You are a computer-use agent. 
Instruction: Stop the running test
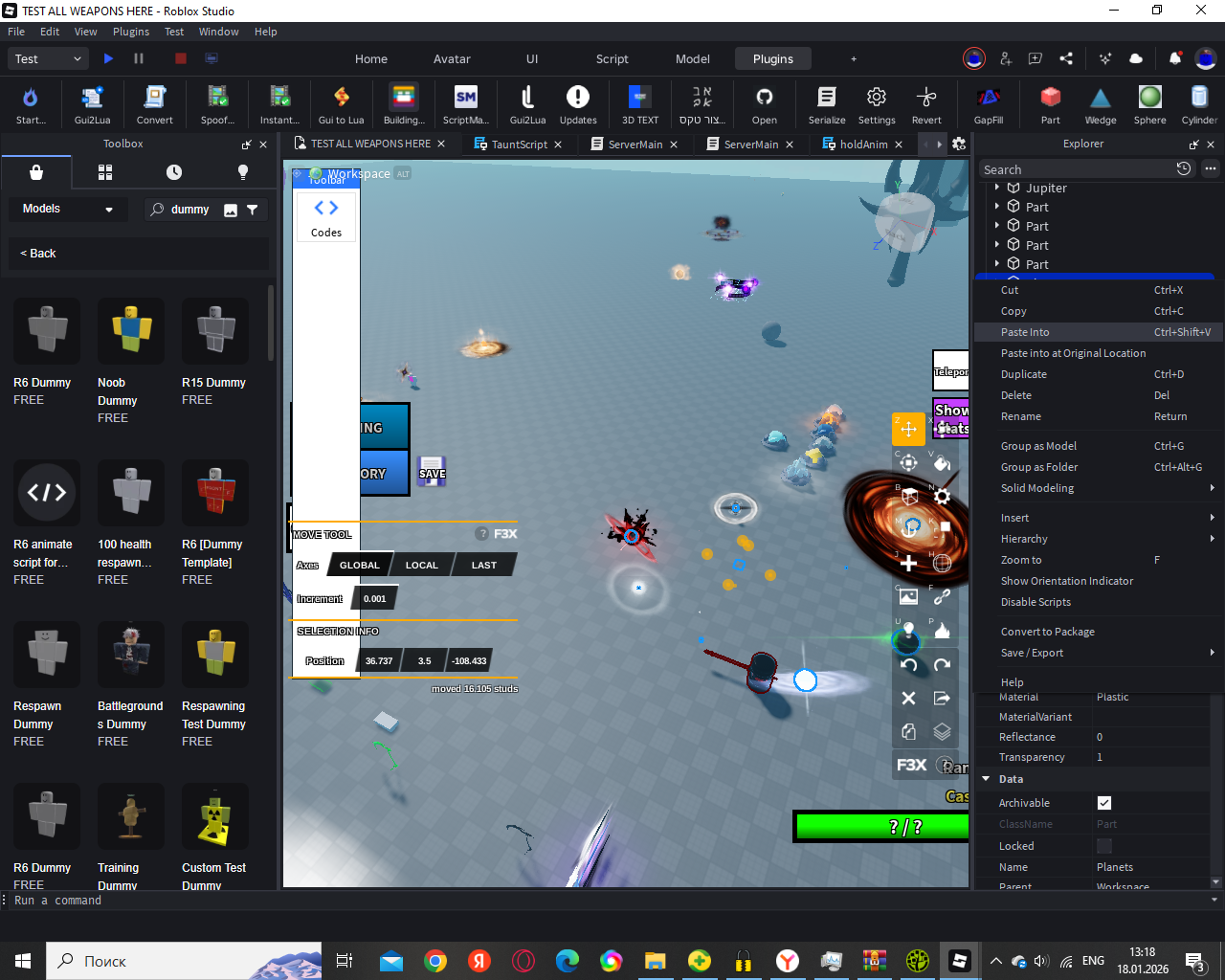coord(181,58)
